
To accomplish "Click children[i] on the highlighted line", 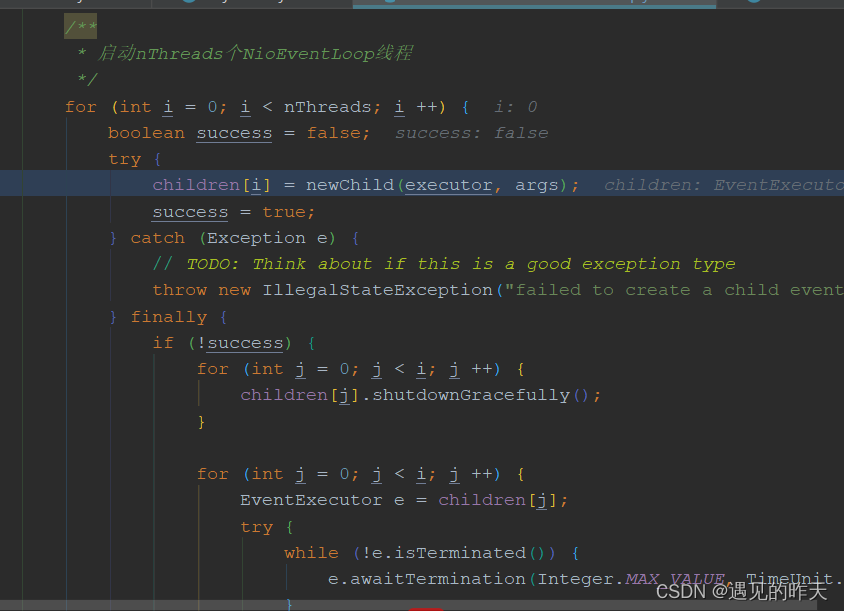I will pyautogui.click(x=211, y=185).
